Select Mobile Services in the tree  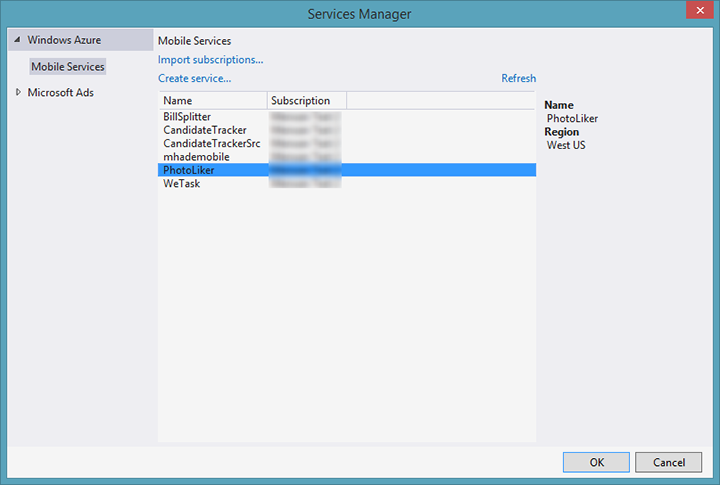[68, 67]
